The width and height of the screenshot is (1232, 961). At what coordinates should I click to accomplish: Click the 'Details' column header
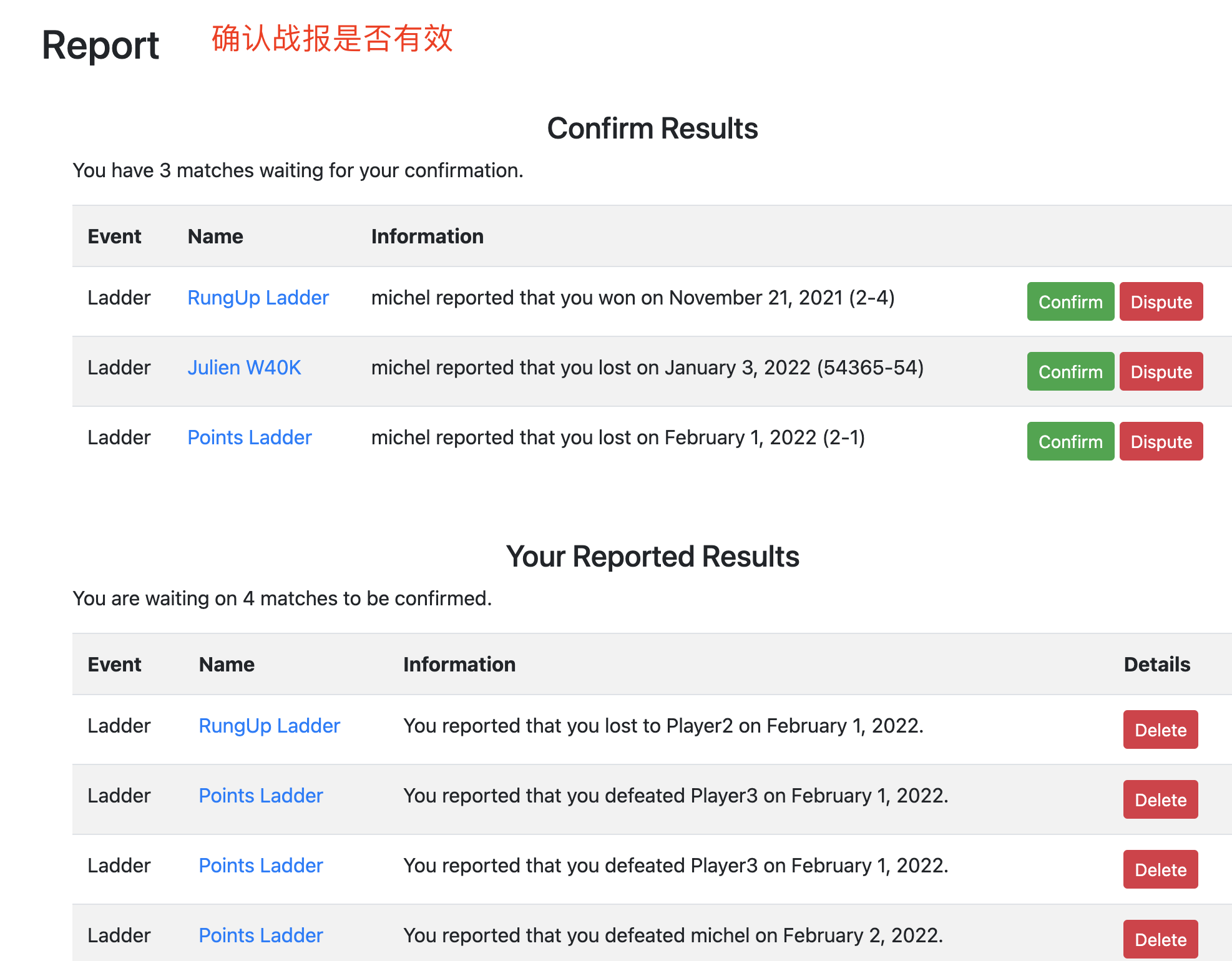click(1156, 665)
